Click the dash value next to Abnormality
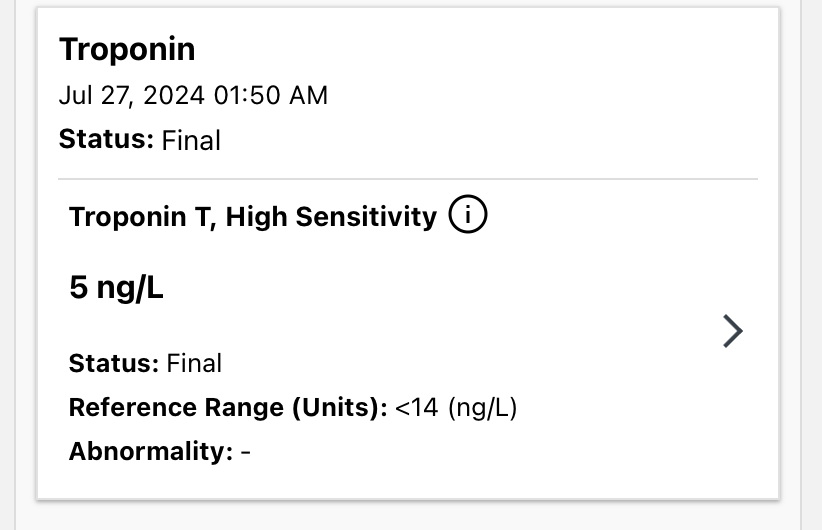Viewport: 822px width, 530px height. pos(246,452)
